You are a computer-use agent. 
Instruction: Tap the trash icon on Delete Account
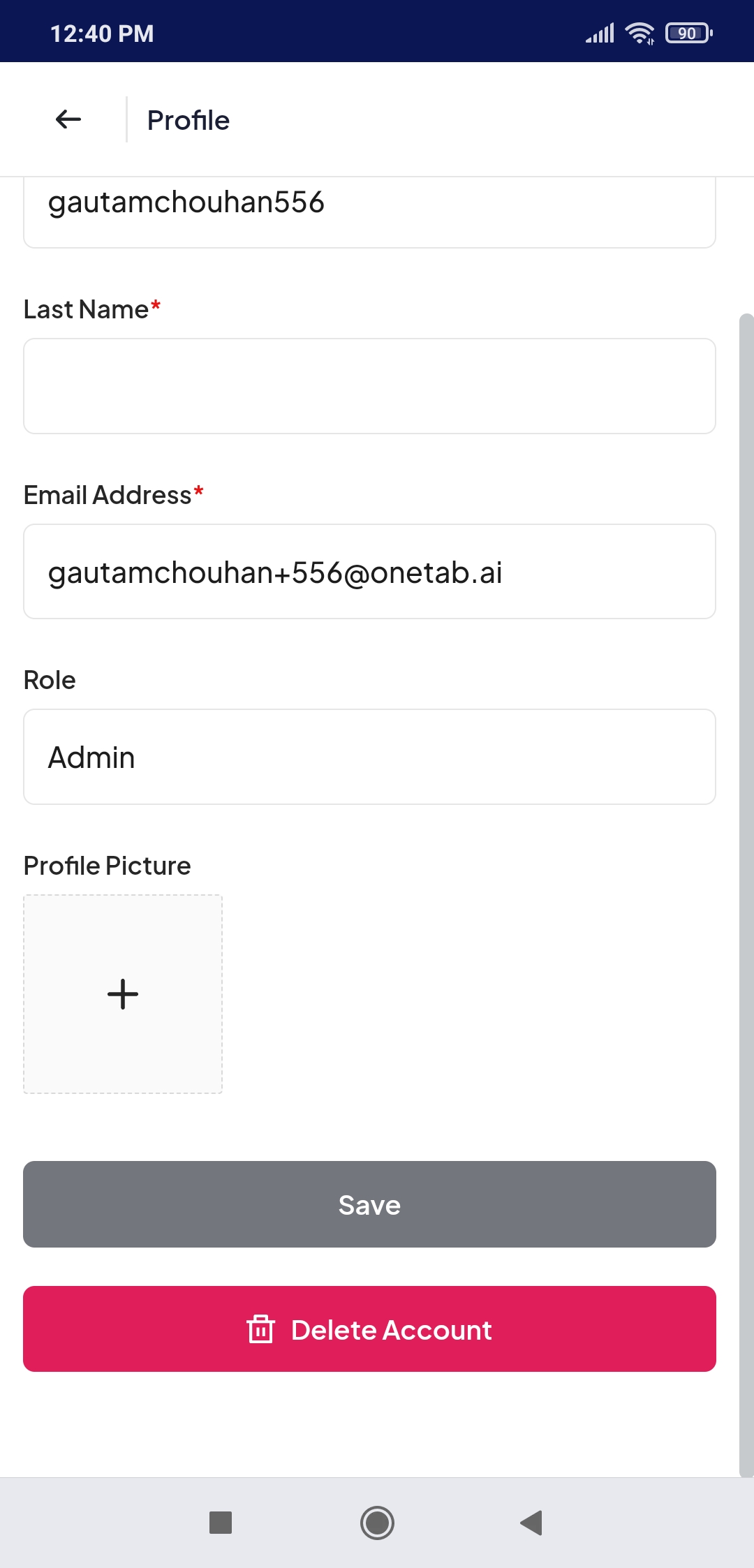(260, 1329)
